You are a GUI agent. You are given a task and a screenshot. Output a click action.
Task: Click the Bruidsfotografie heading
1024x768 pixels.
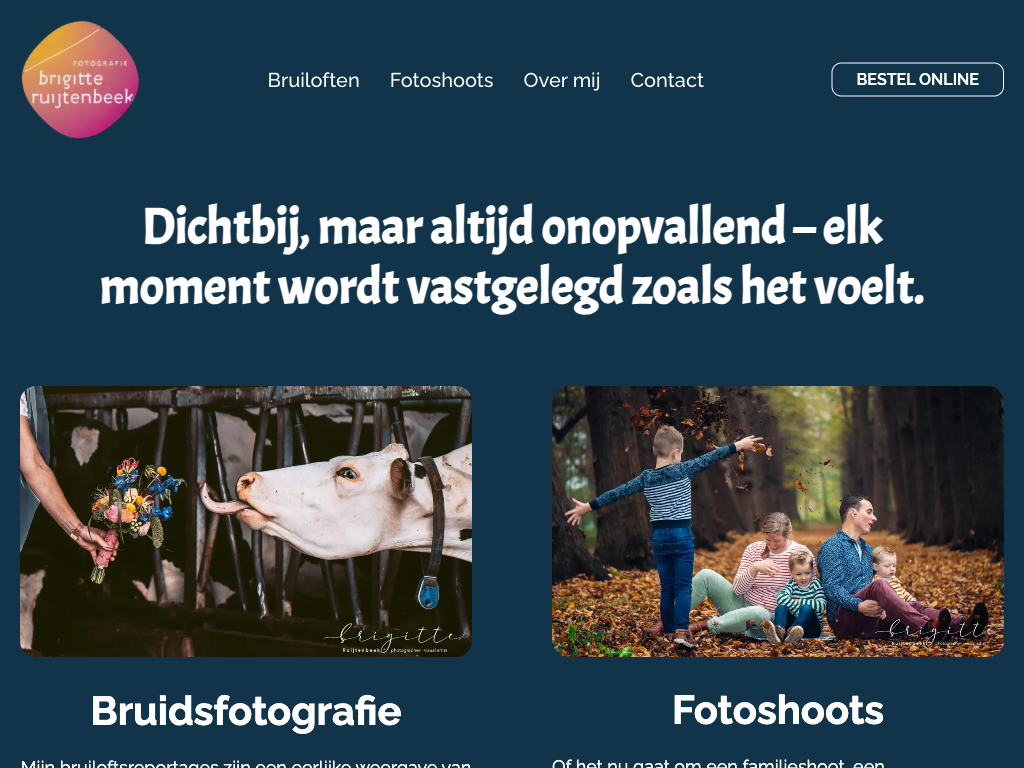point(246,711)
